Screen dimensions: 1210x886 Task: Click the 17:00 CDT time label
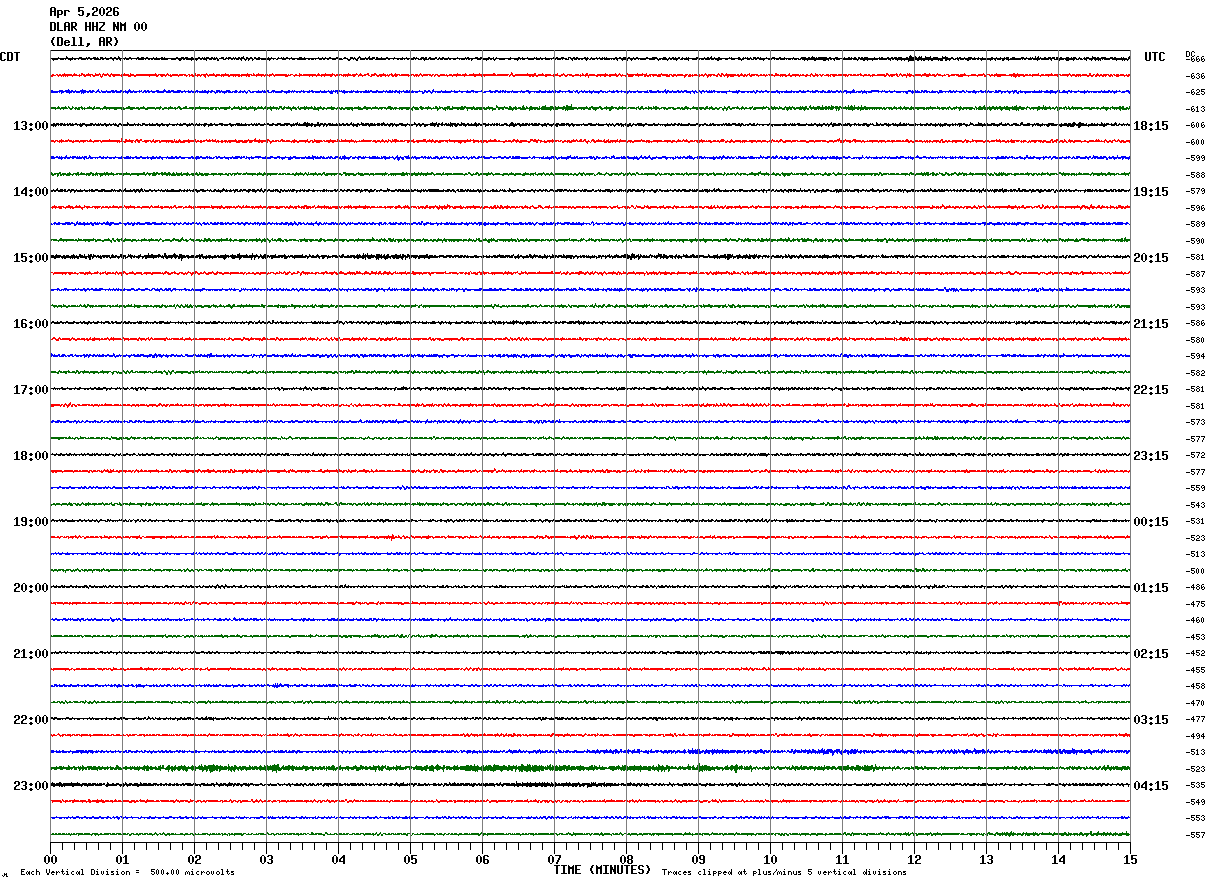[x=31, y=390]
